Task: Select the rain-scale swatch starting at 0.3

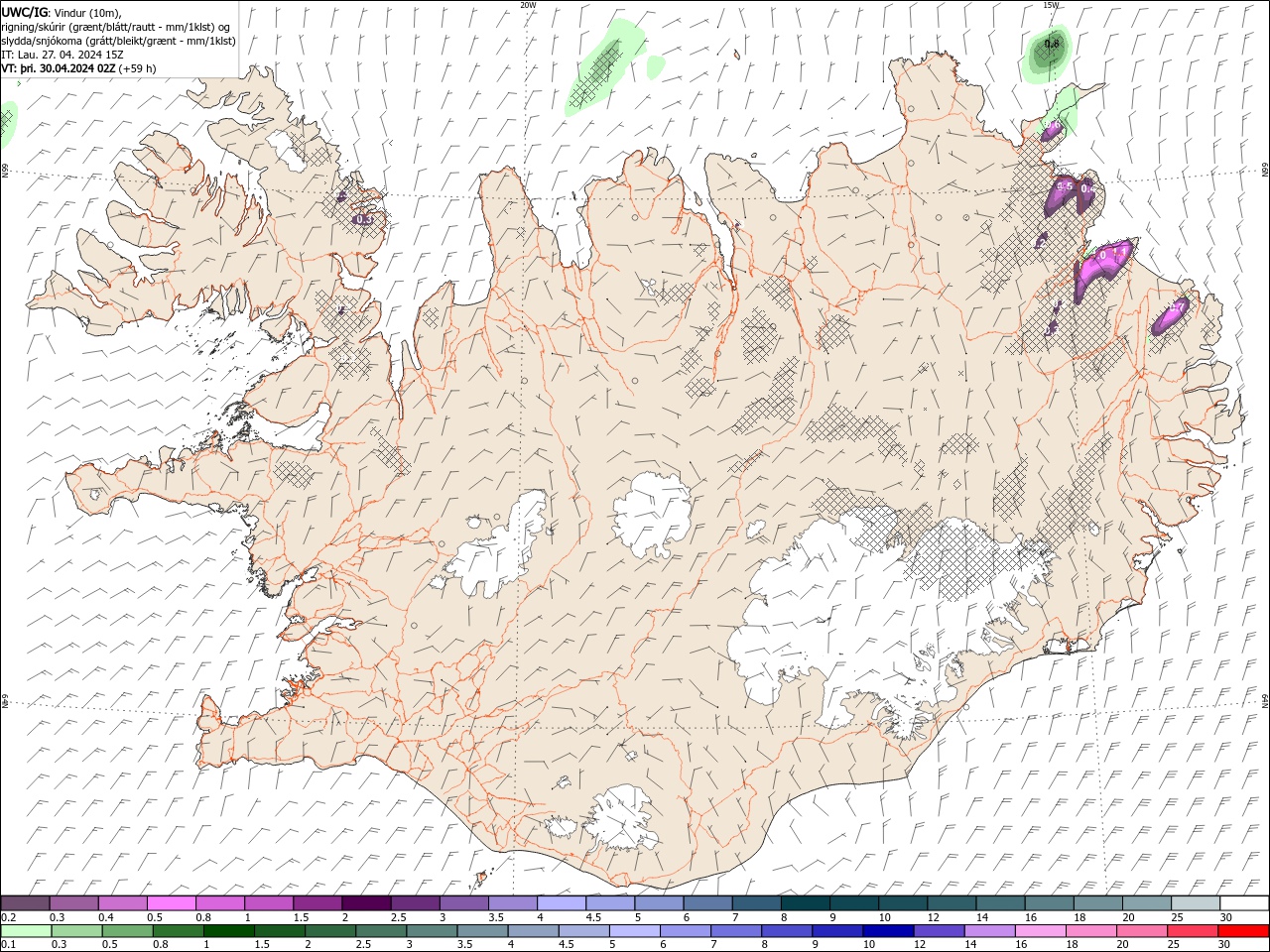Action: pyautogui.click(x=77, y=931)
